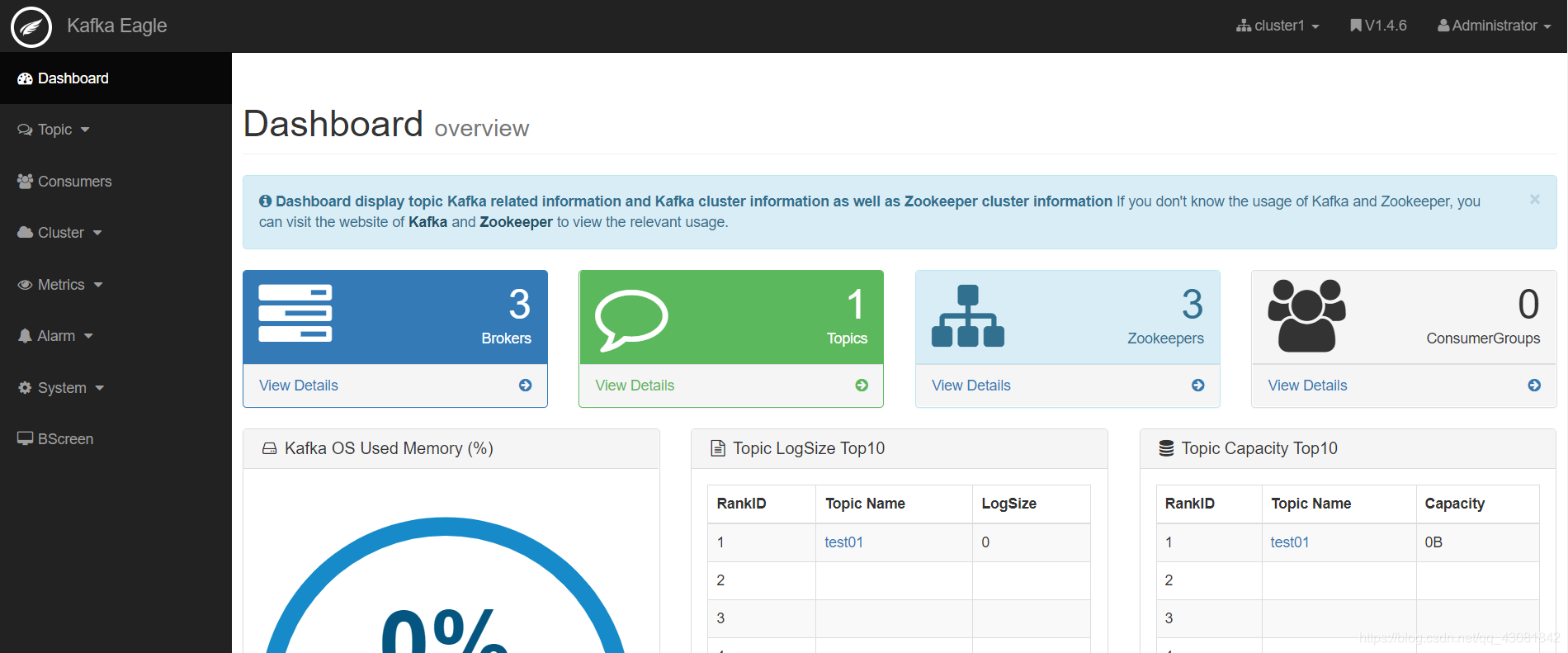Click the arrow icon on Topics card
This screenshot has height=653, width=1568.
point(862,386)
